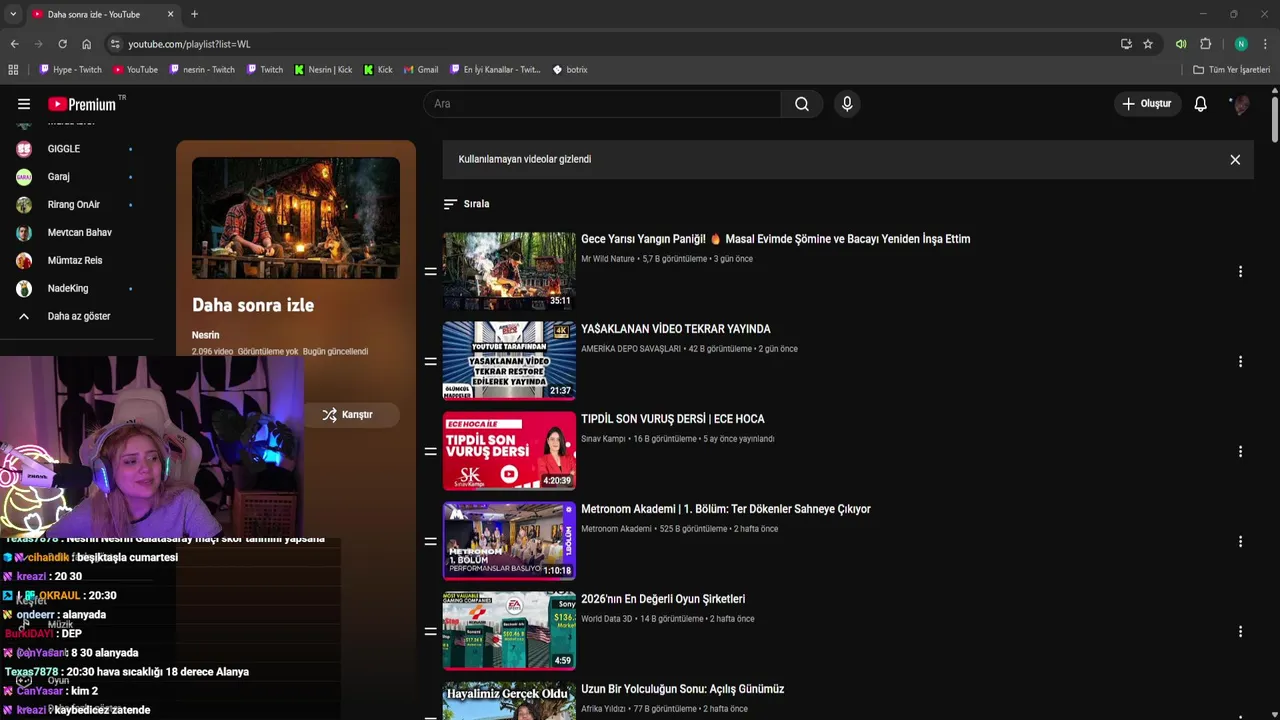Open YouTube bookmark in bookmarks bar
The width and height of the screenshot is (1280, 720).
click(x=135, y=70)
